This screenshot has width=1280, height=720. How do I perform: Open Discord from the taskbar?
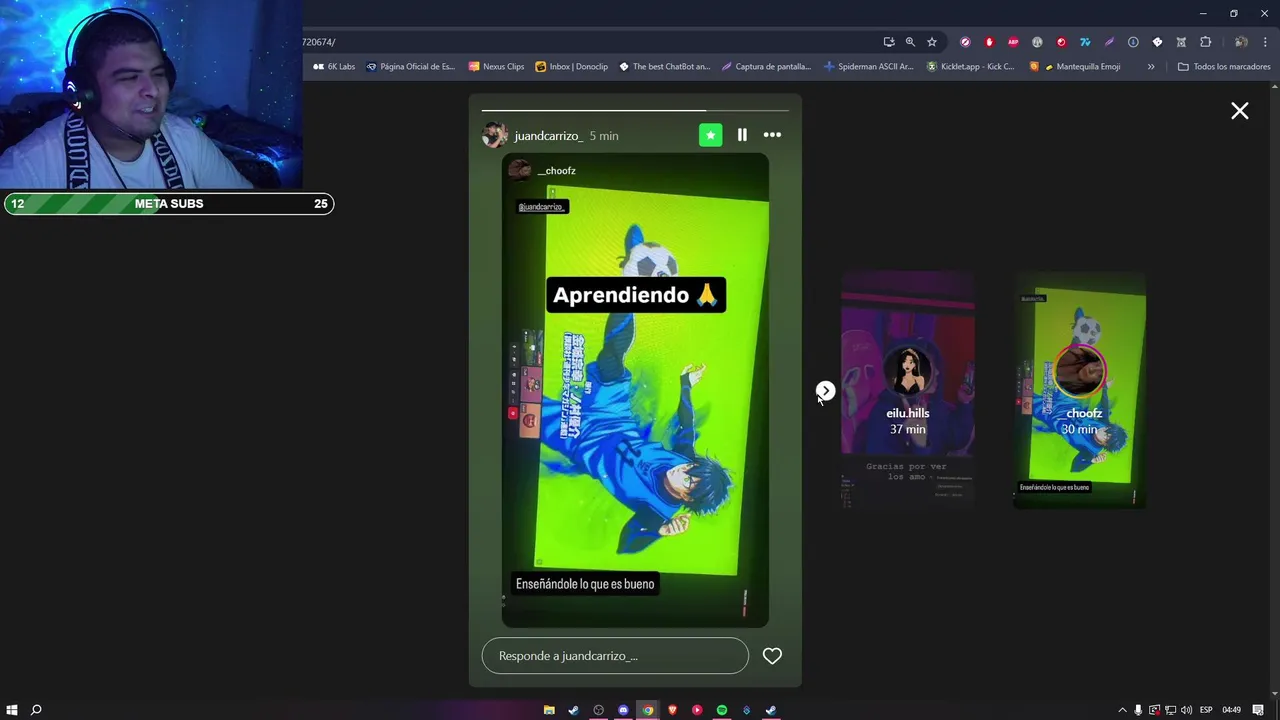pyautogui.click(x=623, y=710)
